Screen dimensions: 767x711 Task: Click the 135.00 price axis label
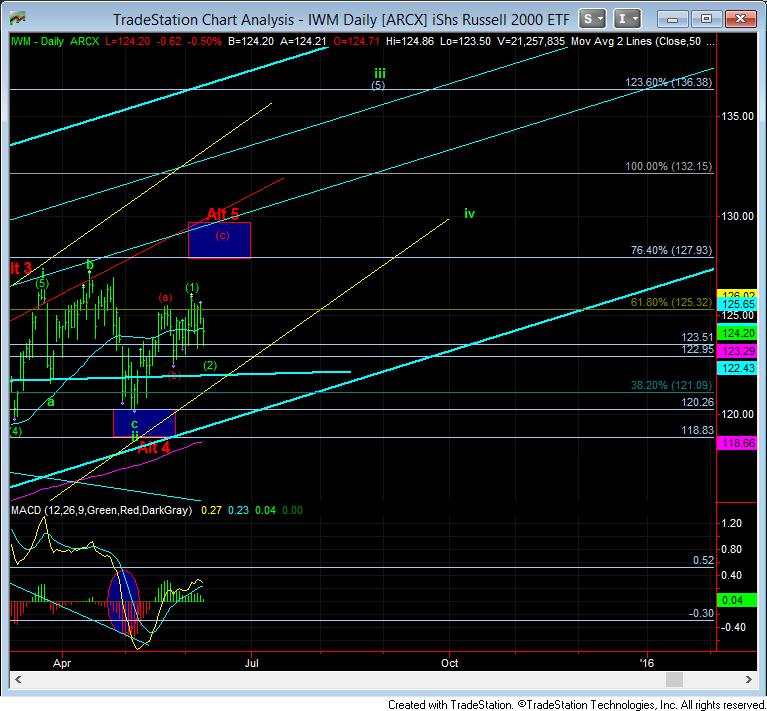(x=738, y=116)
